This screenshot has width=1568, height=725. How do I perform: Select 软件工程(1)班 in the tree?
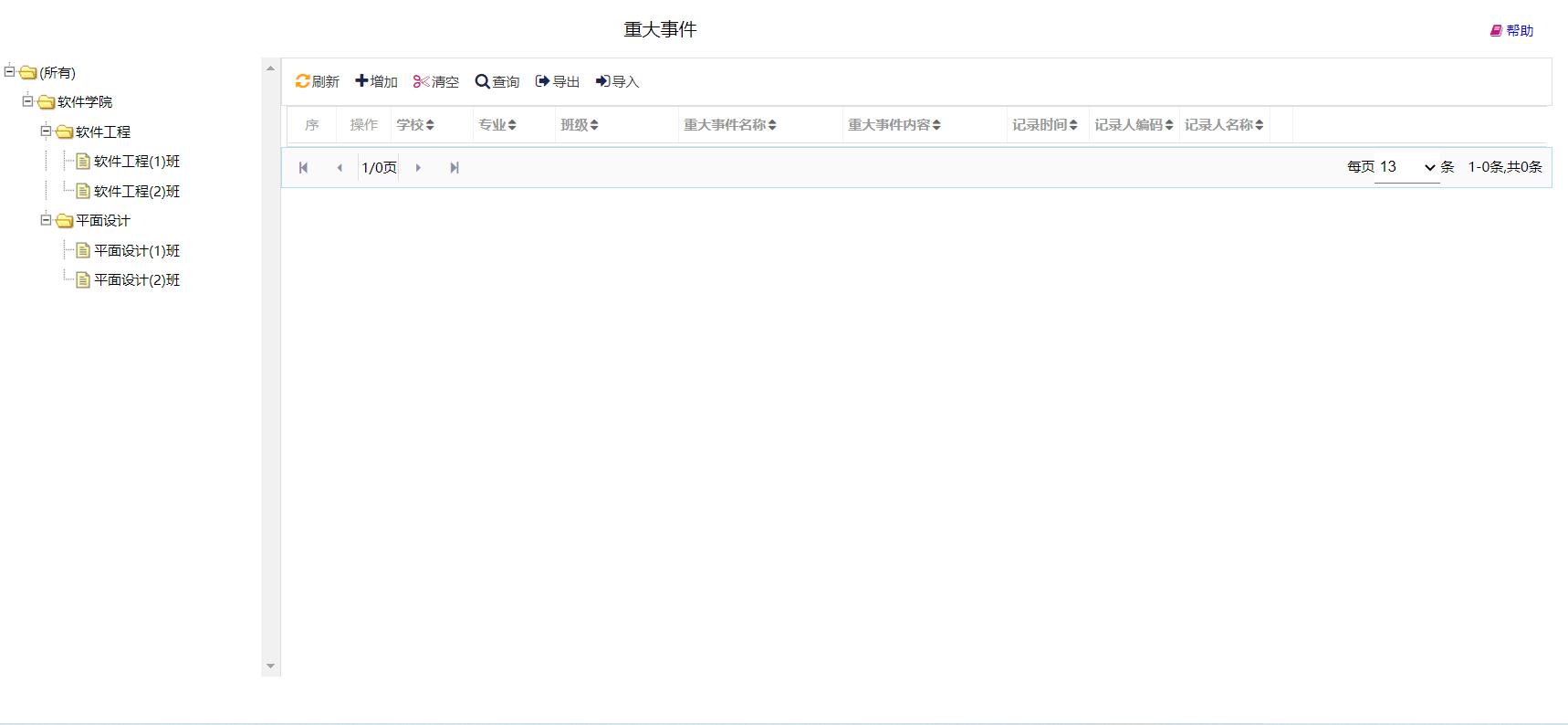pos(137,162)
